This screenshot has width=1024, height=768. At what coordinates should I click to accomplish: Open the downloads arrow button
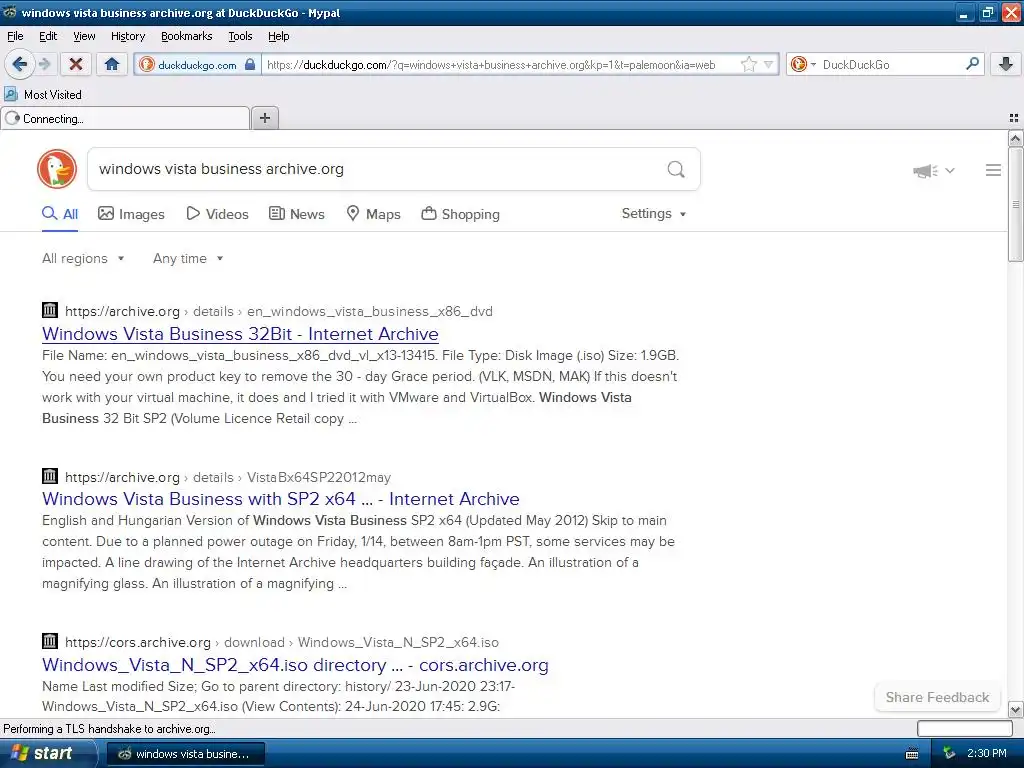(x=1006, y=64)
